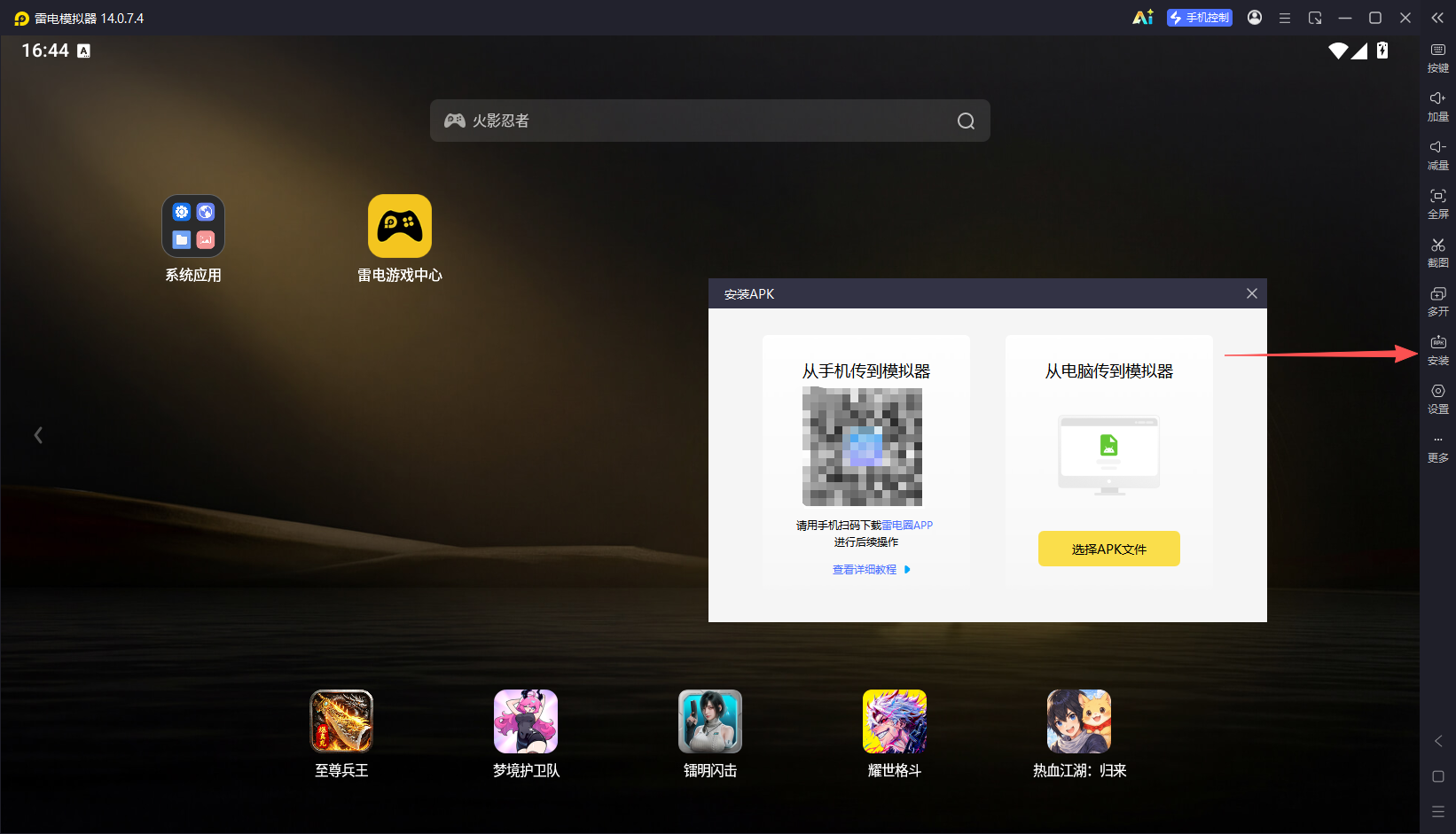Image resolution: width=1456 pixels, height=834 pixels.
Task: Show previous page with left chevron arrow
Action: point(38,434)
